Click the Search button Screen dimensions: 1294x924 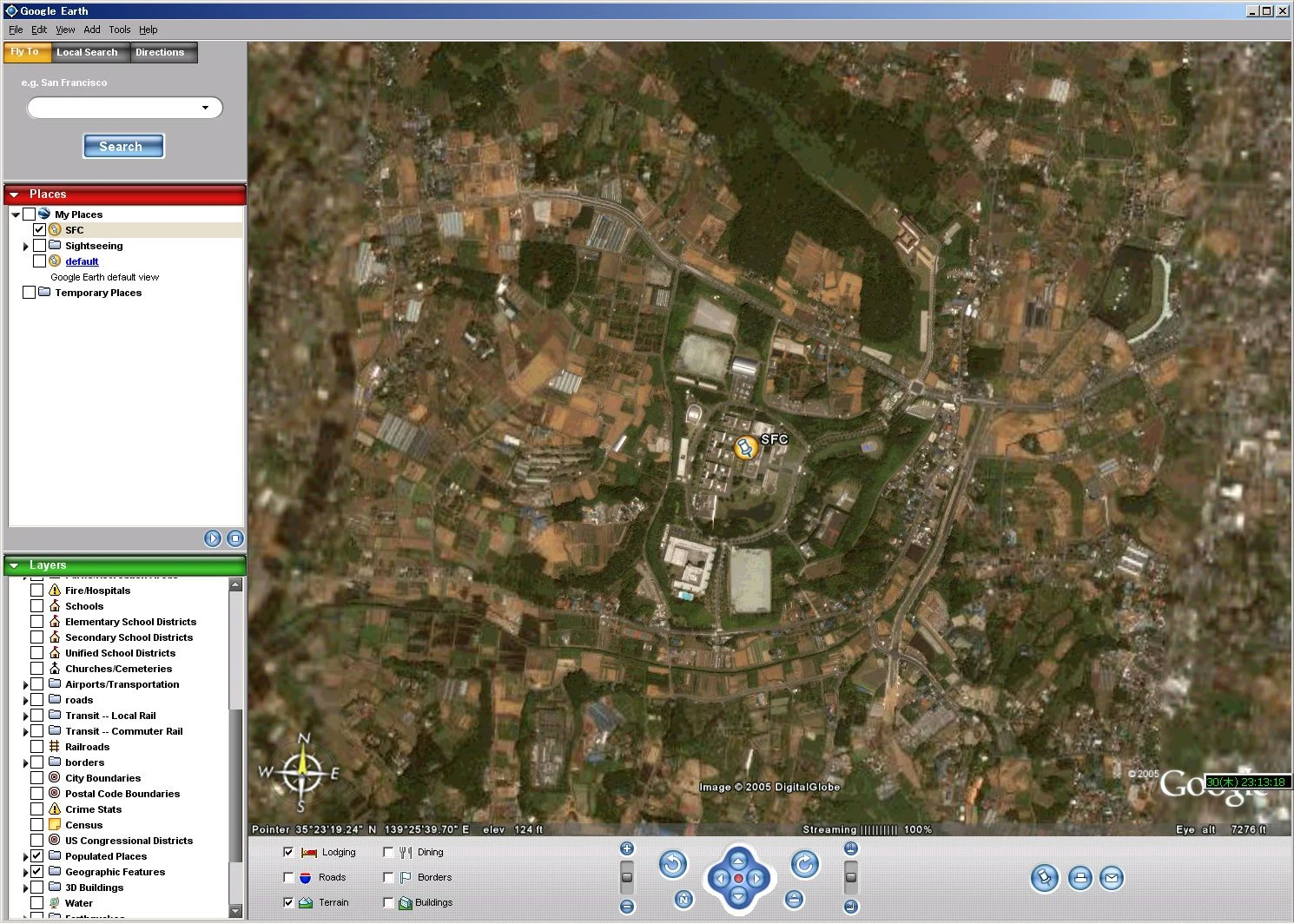point(123,146)
